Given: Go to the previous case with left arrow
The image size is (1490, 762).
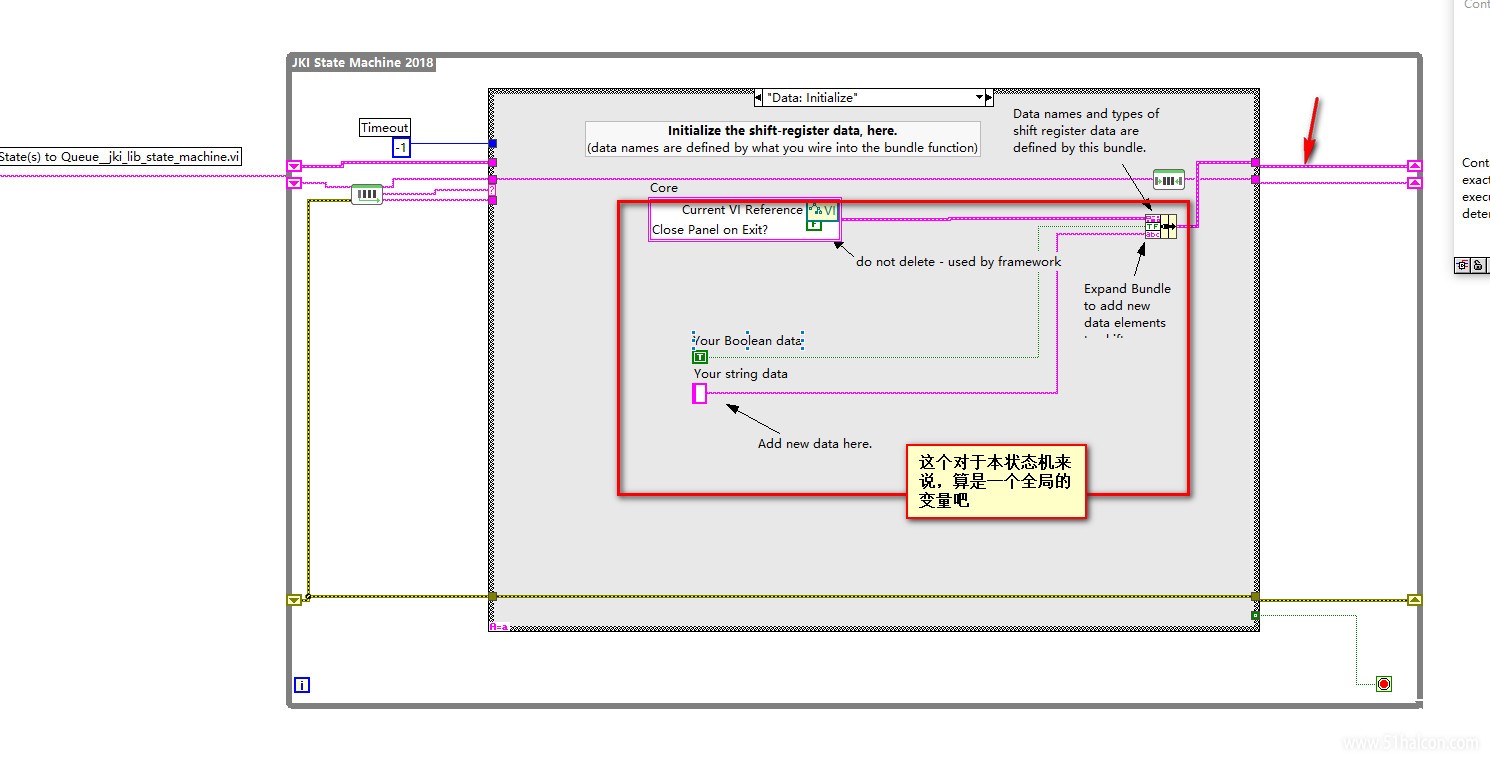Looking at the screenshot, I should coord(759,98).
